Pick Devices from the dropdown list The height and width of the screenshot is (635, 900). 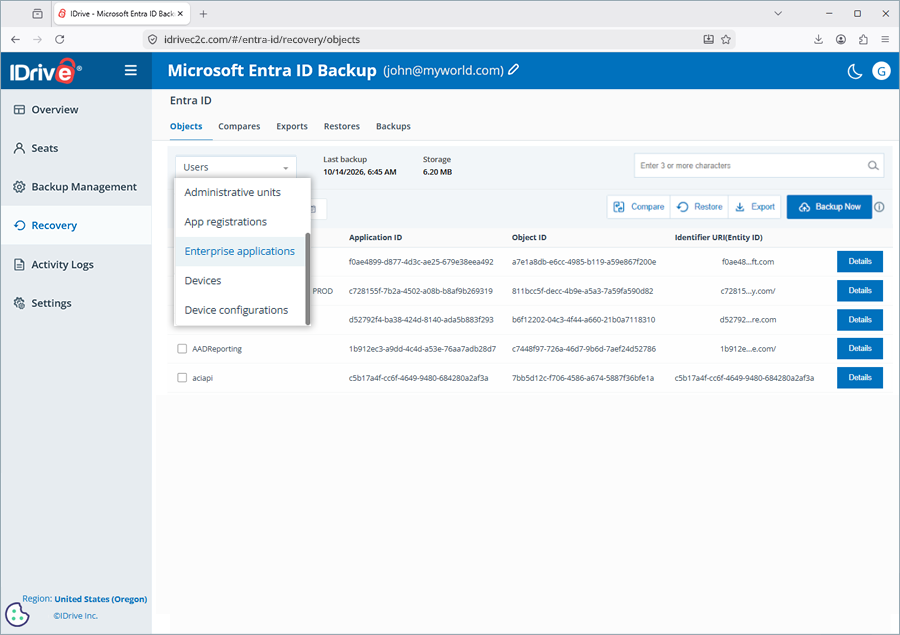(x=239, y=281)
